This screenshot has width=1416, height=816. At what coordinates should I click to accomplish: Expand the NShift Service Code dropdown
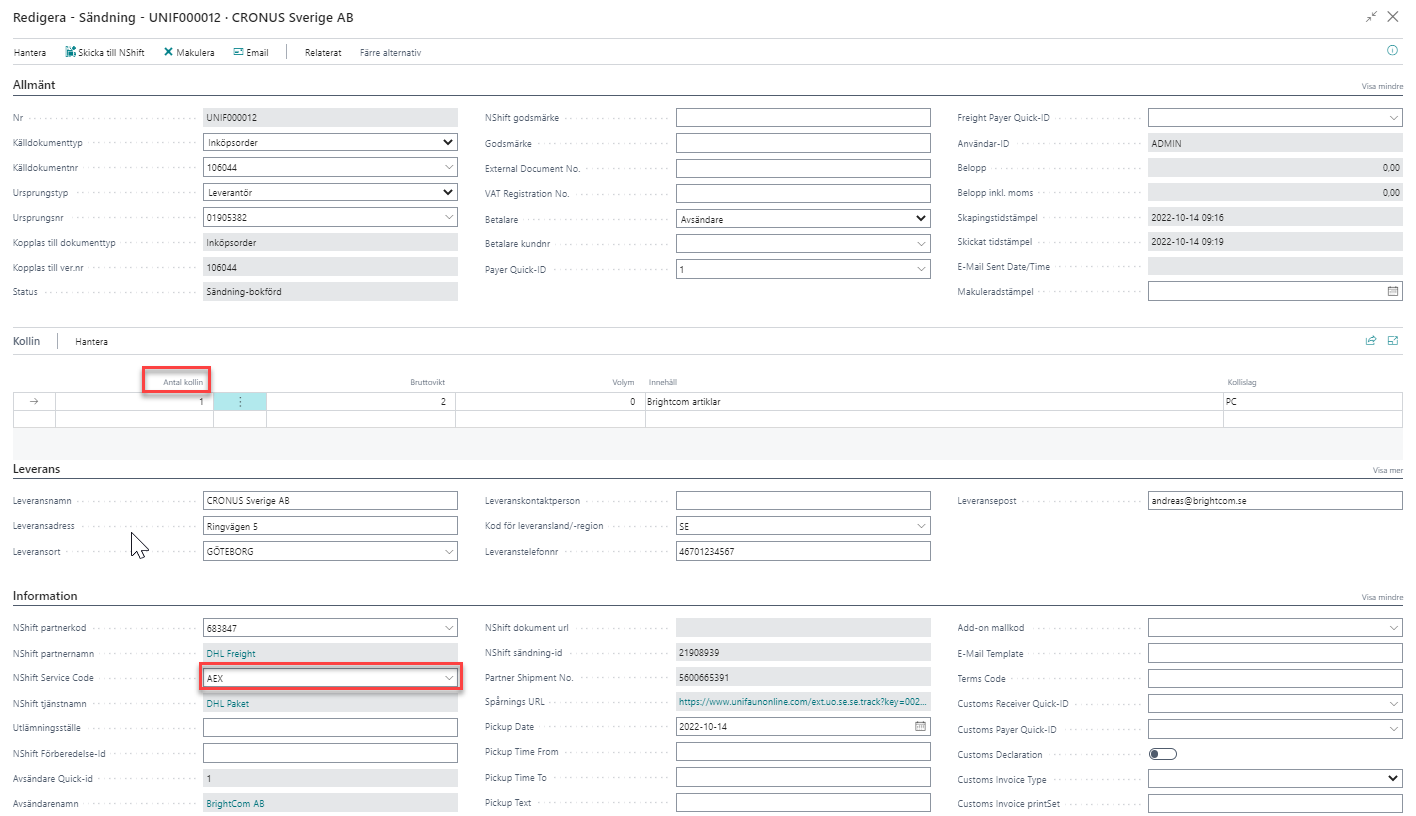click(448, 678)
